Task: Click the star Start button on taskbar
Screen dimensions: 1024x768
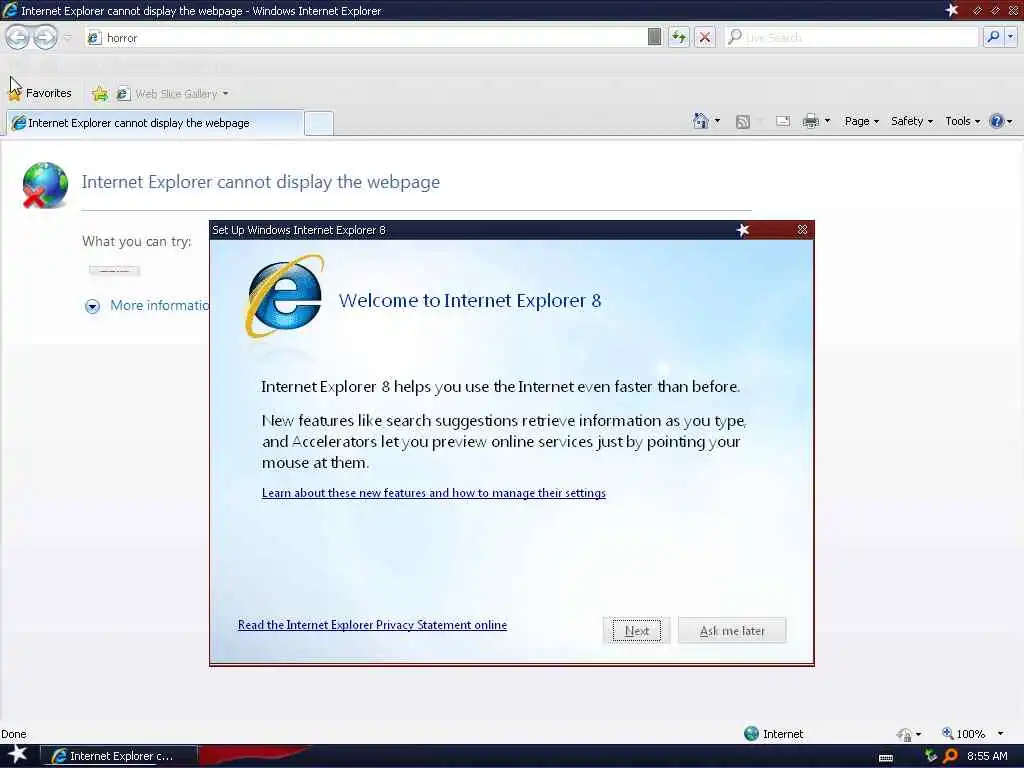Action: pos(16,755)
